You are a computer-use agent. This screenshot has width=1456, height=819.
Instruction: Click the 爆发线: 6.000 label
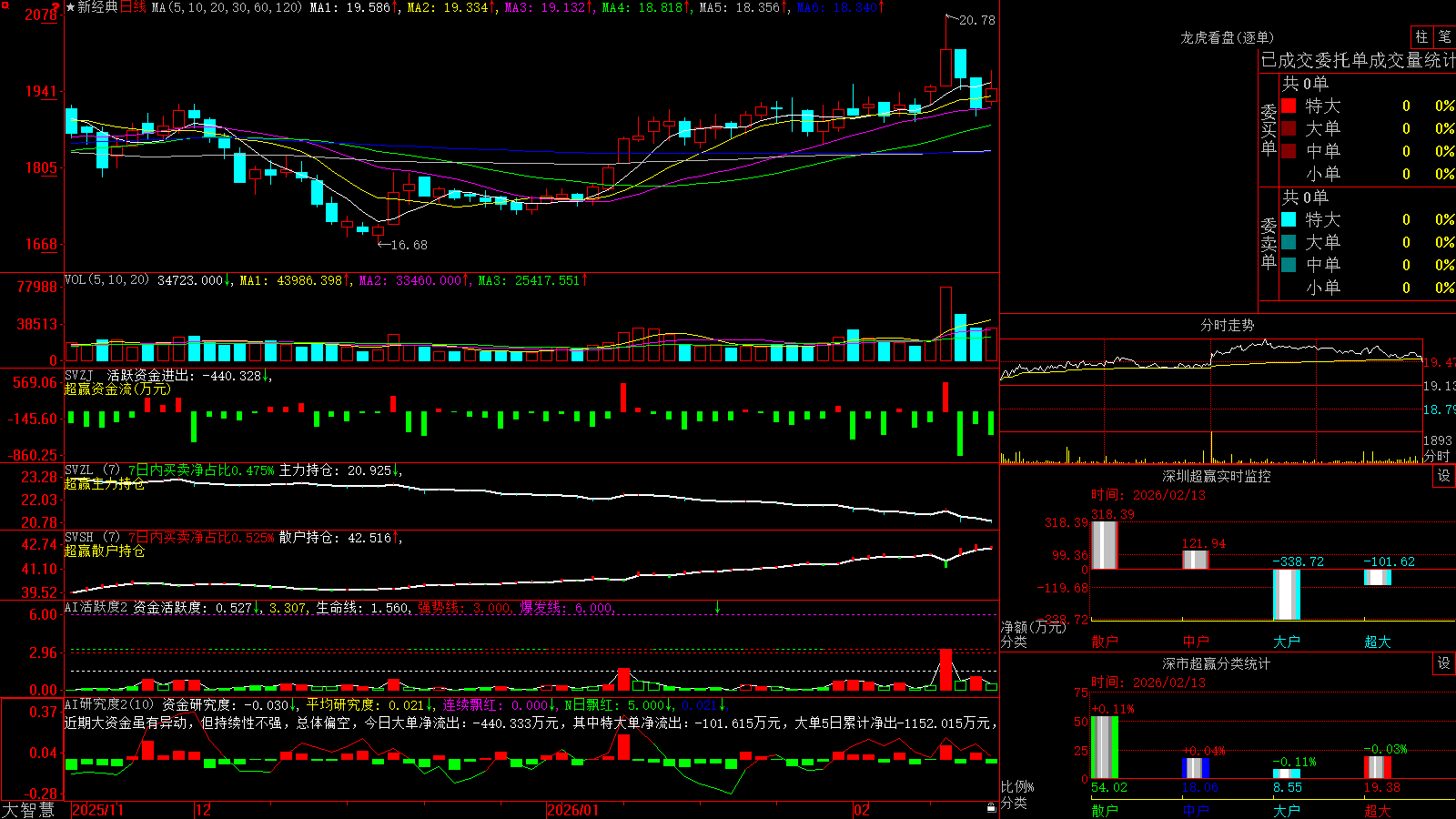click(566, 608)
